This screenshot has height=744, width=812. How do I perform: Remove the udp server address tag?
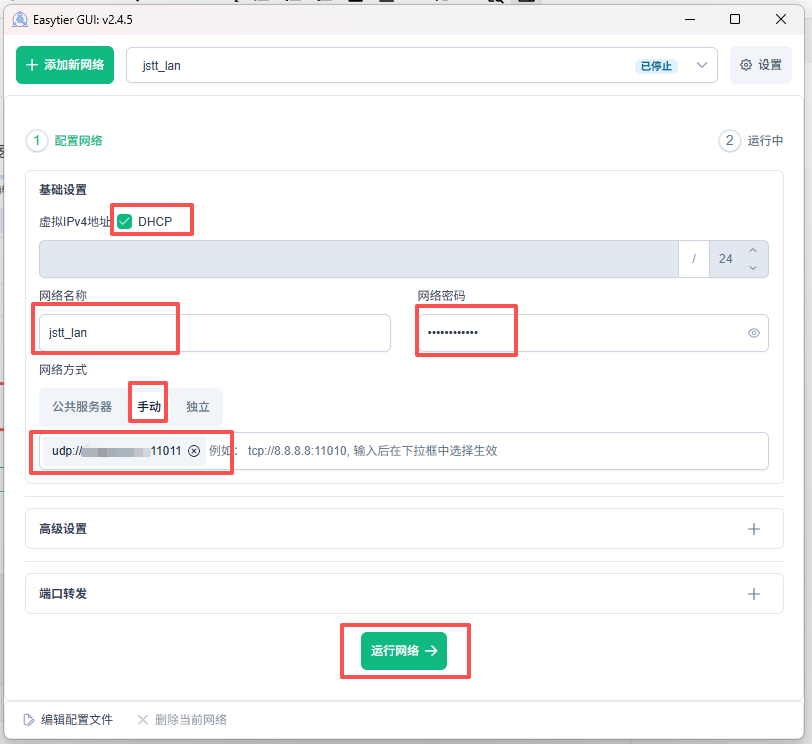click(194, 451)
